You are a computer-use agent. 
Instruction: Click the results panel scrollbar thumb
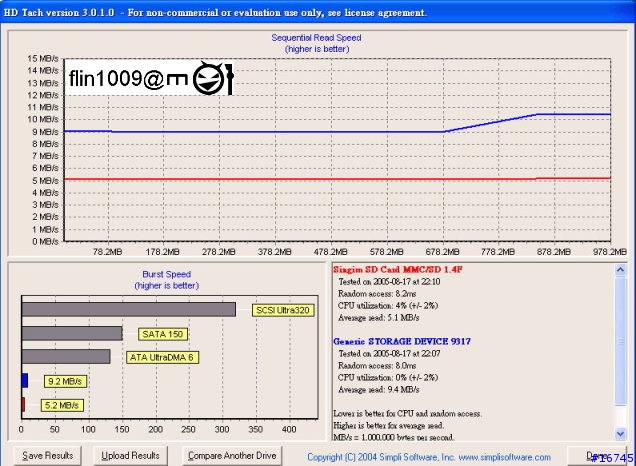click(620, 341)
